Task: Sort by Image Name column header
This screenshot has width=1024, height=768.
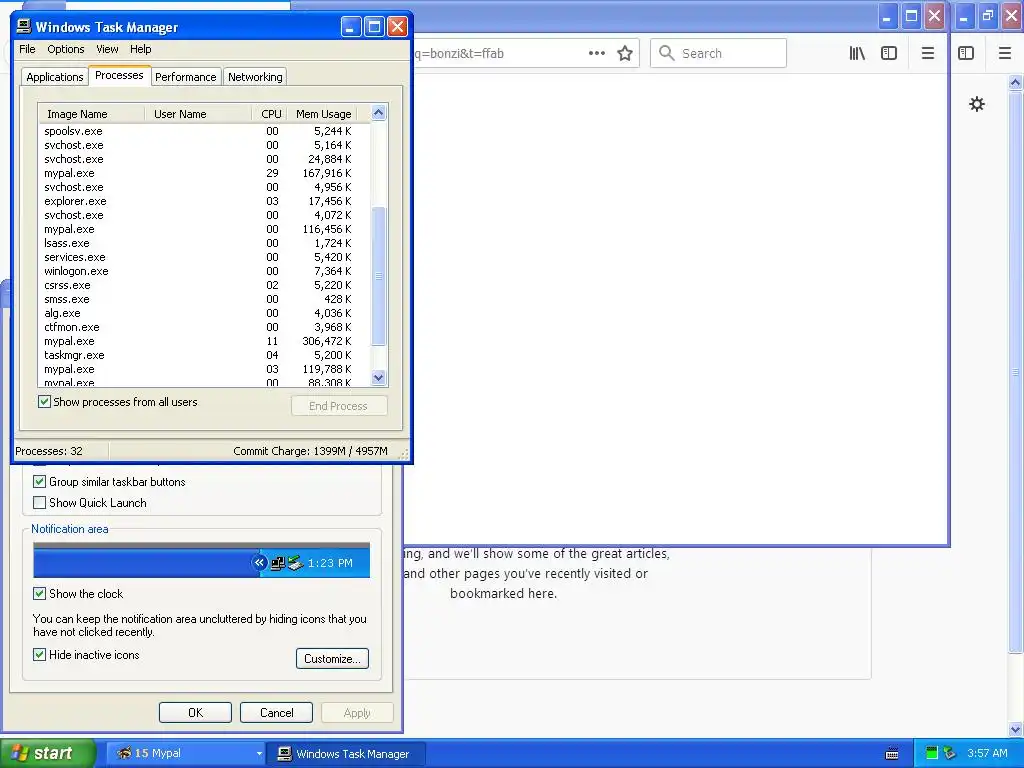Action: click(91, 114)
